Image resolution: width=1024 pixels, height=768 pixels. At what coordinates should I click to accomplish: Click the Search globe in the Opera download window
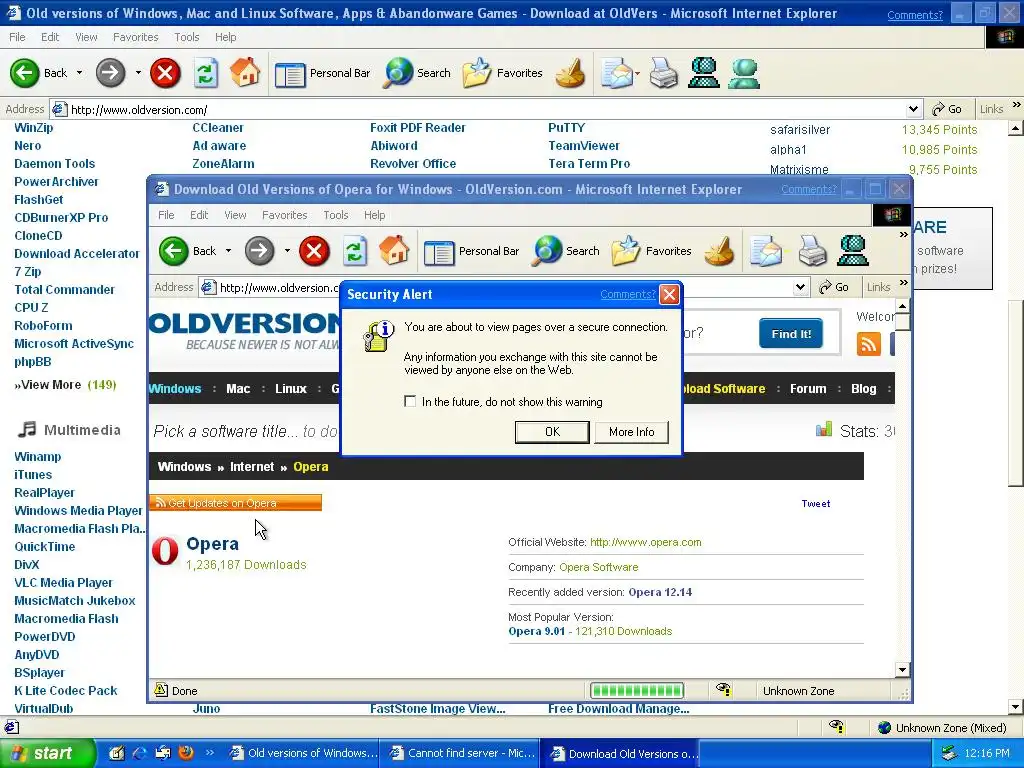(547, 251)
